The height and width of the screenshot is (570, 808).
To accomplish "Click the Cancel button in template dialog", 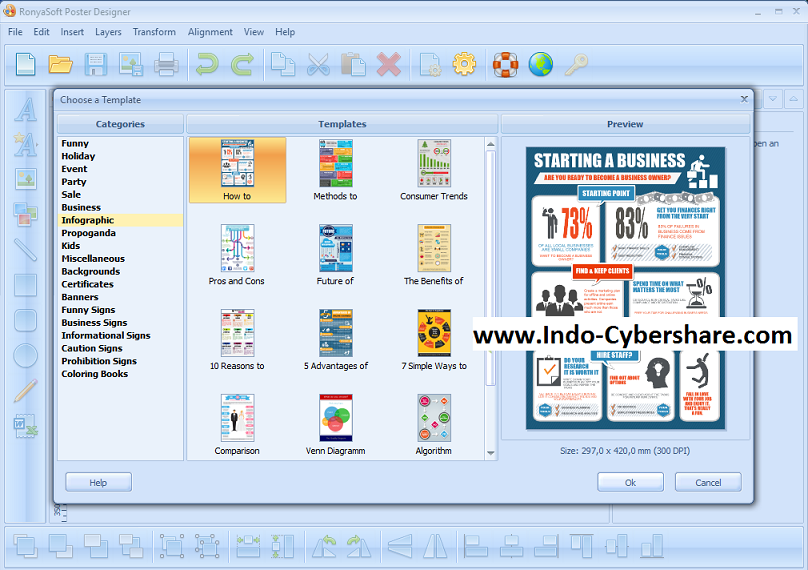I will [x=708, y=482].
